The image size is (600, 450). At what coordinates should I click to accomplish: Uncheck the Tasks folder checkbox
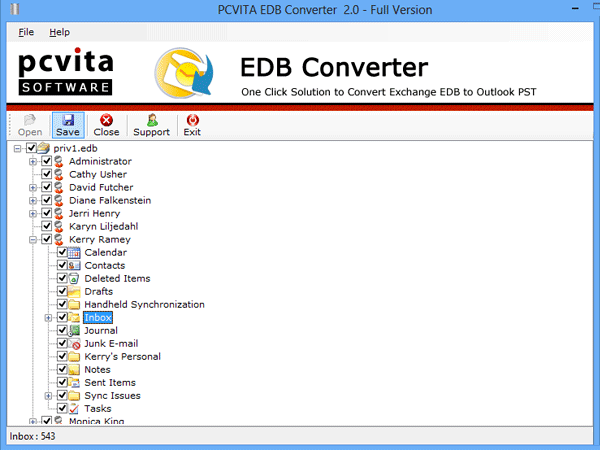tap(62, 408)
